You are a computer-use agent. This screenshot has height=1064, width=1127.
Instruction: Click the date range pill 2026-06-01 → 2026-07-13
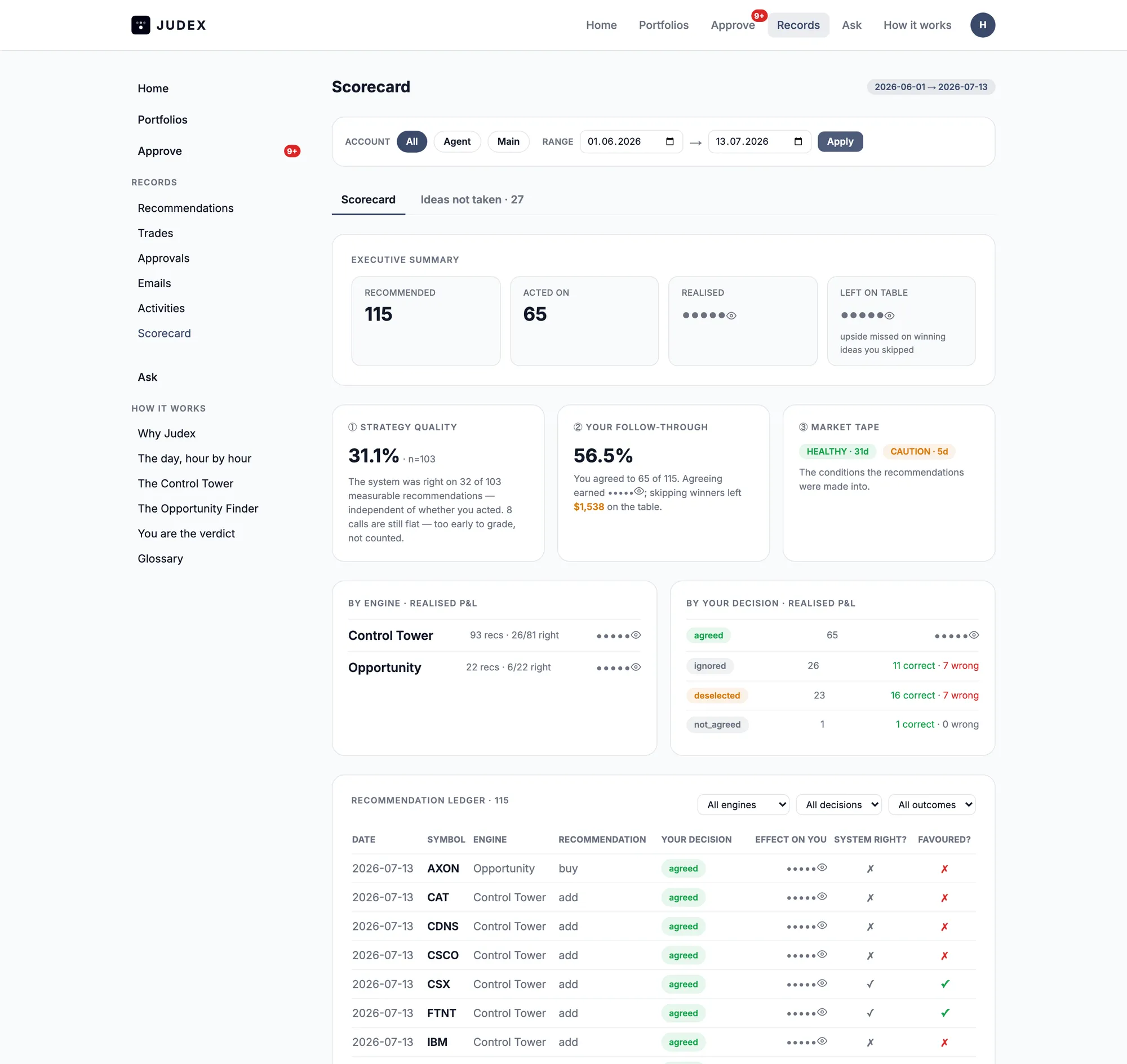click(931, 87)
